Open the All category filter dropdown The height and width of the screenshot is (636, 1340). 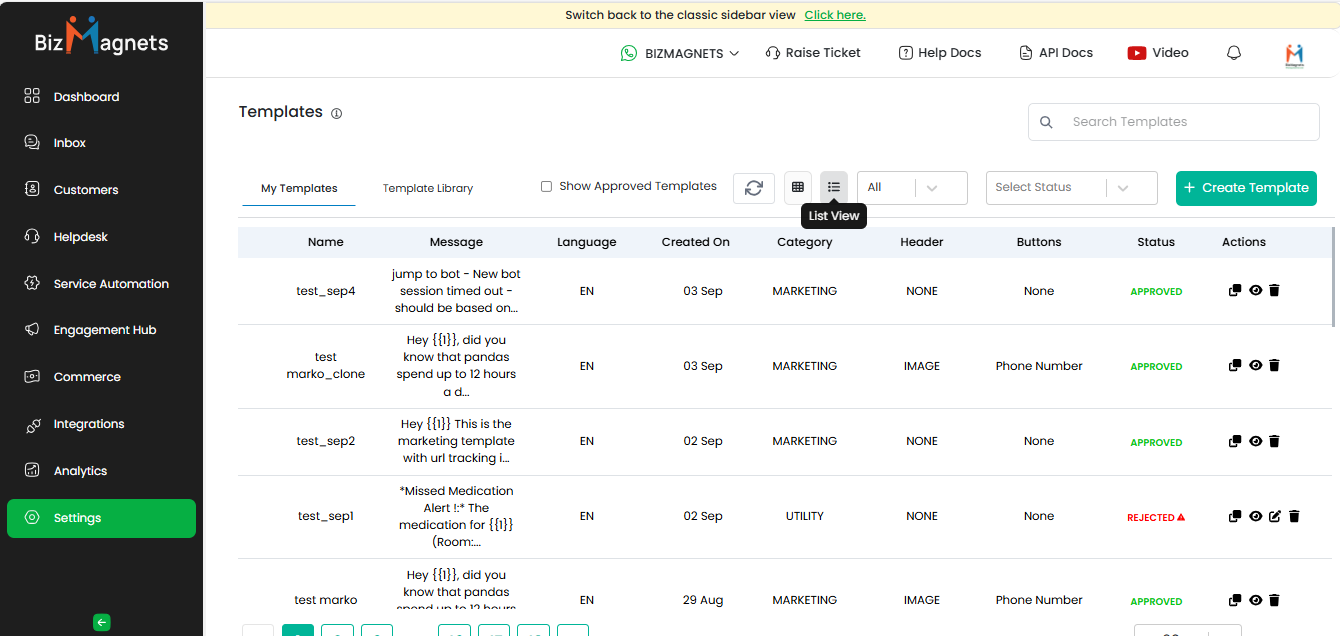coord(912,188)
